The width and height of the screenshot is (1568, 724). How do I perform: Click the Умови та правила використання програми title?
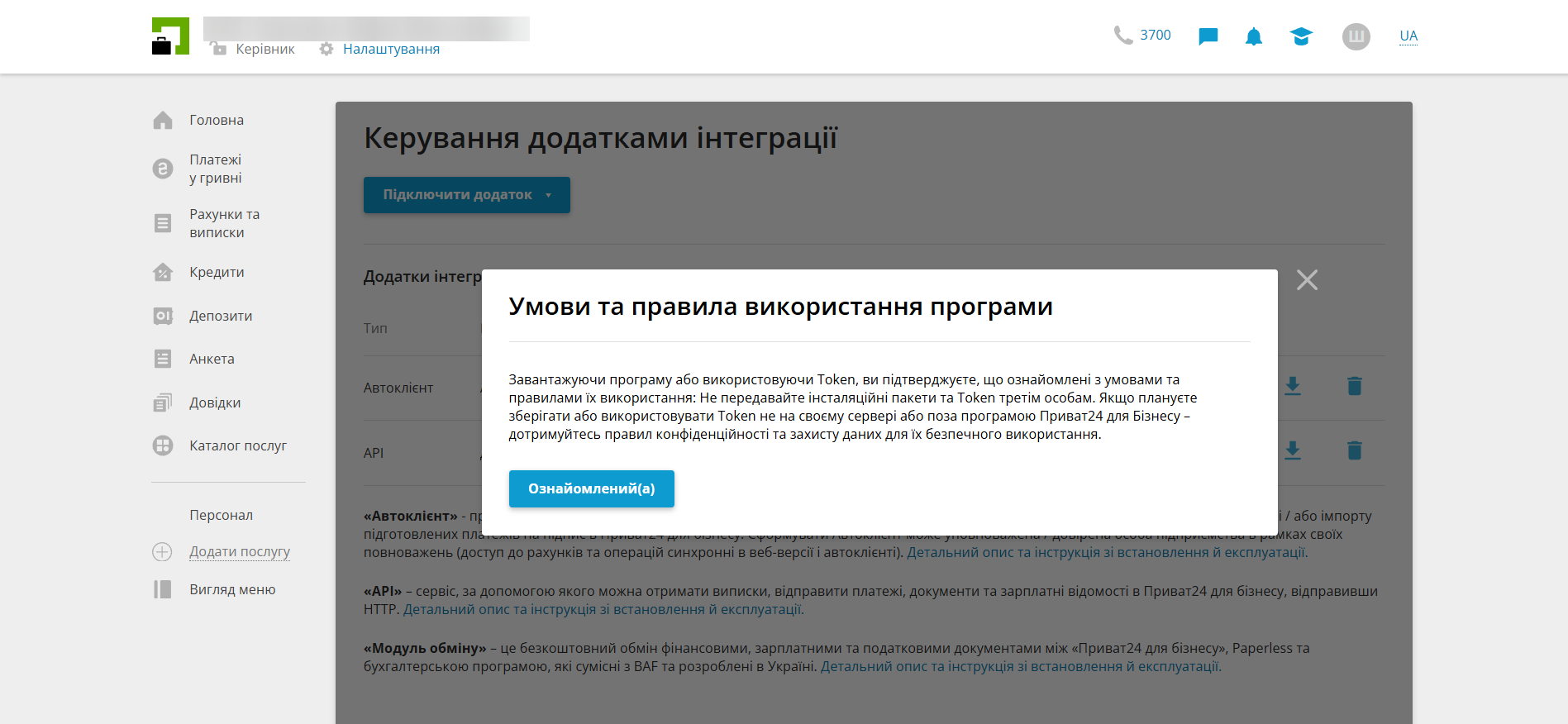click(781, 307)
